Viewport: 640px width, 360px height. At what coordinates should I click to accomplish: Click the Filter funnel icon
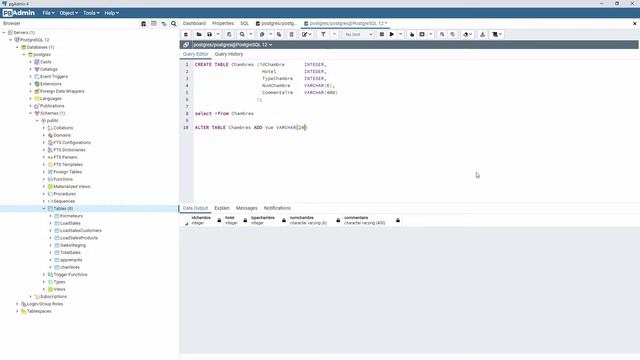point(323,34)
